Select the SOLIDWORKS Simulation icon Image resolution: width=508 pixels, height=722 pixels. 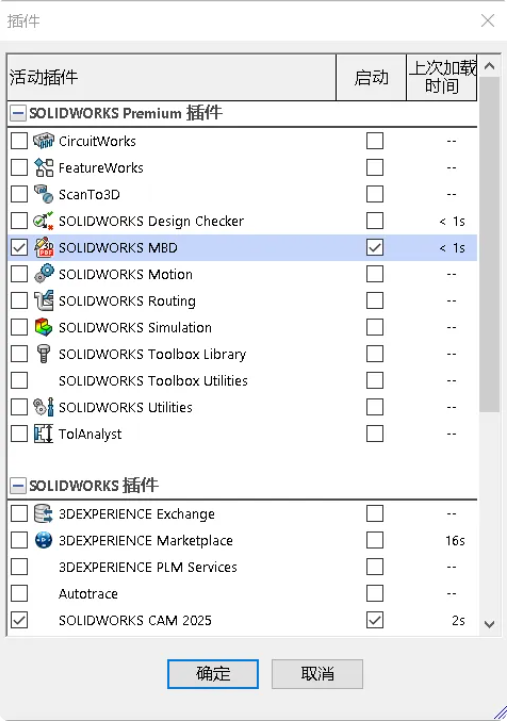tap(44, 327)
